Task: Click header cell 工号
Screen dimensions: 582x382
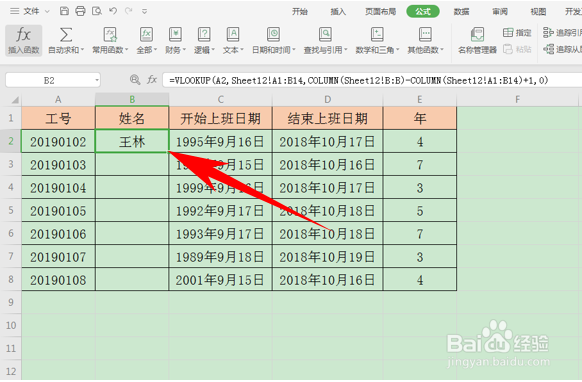Action: coord(58,118)
